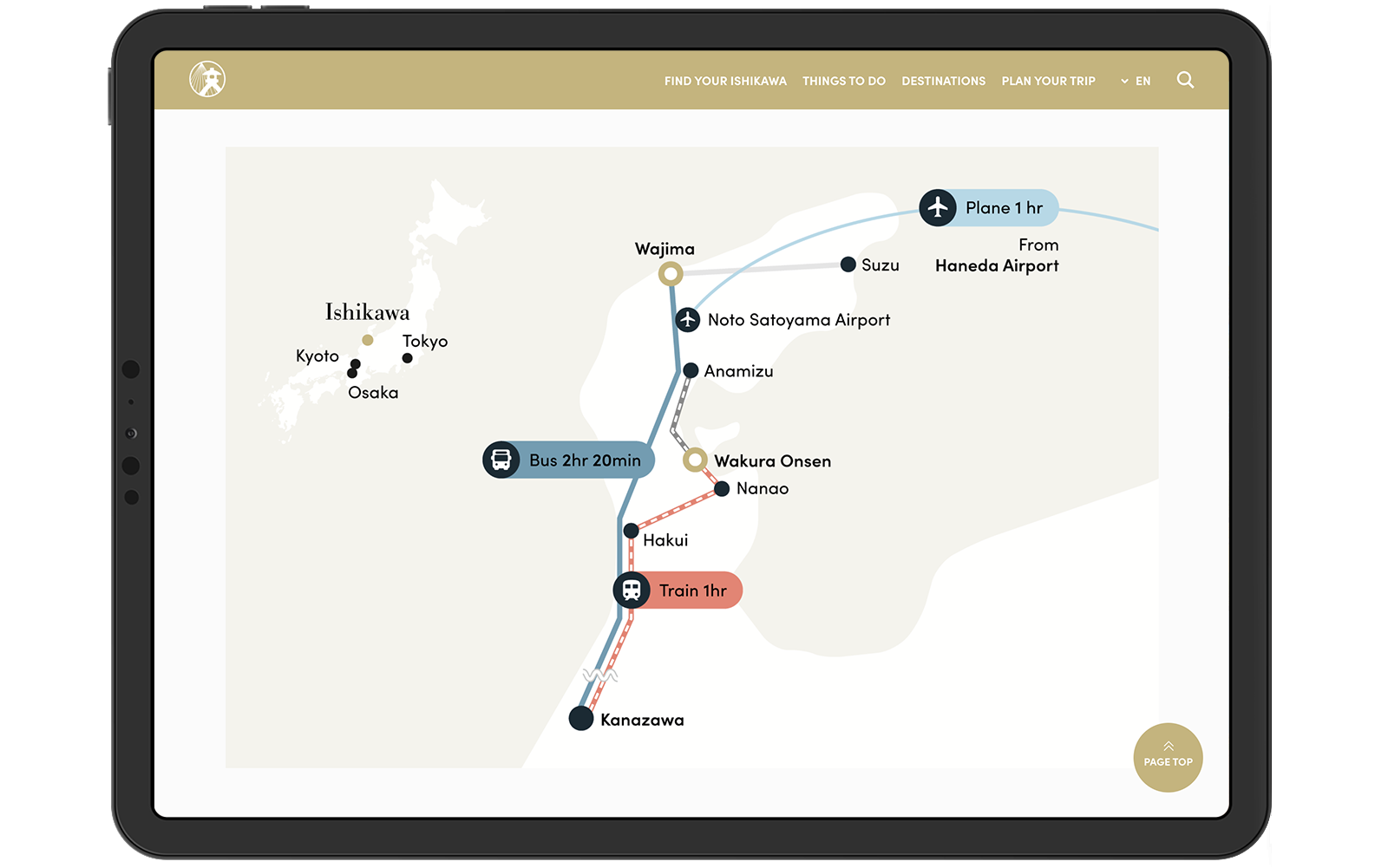Click the Hakui label
This screenshot has width=1388, height=868.
tap(665, 540)
